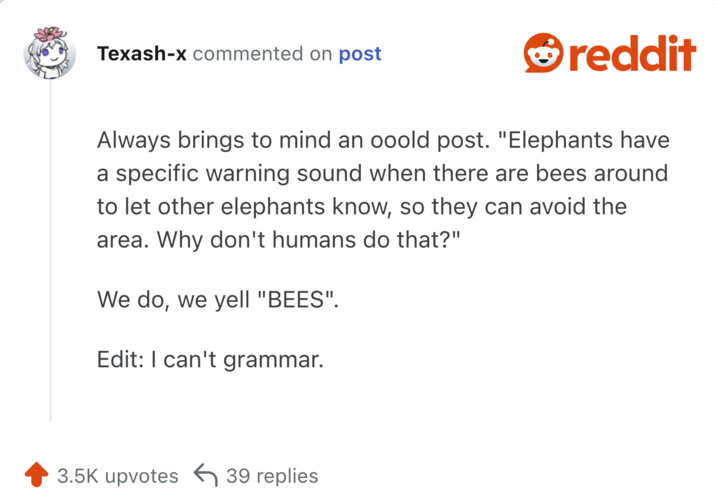The width and height of the screenshot is (716, 497).
Task: Click the "3.5K upvotes" count
Action: 117,475
